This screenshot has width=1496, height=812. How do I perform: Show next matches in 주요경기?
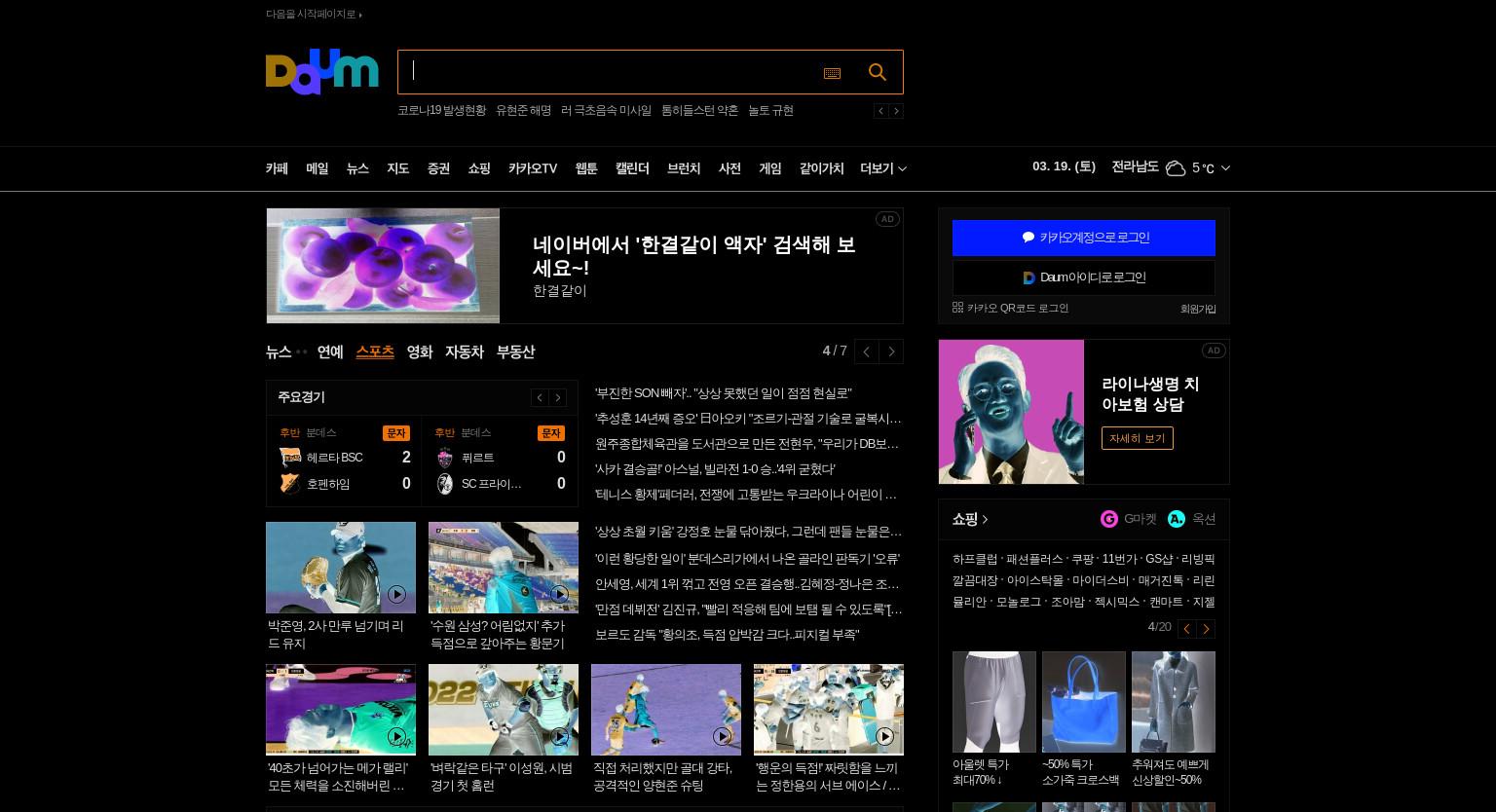click(558, 397)
